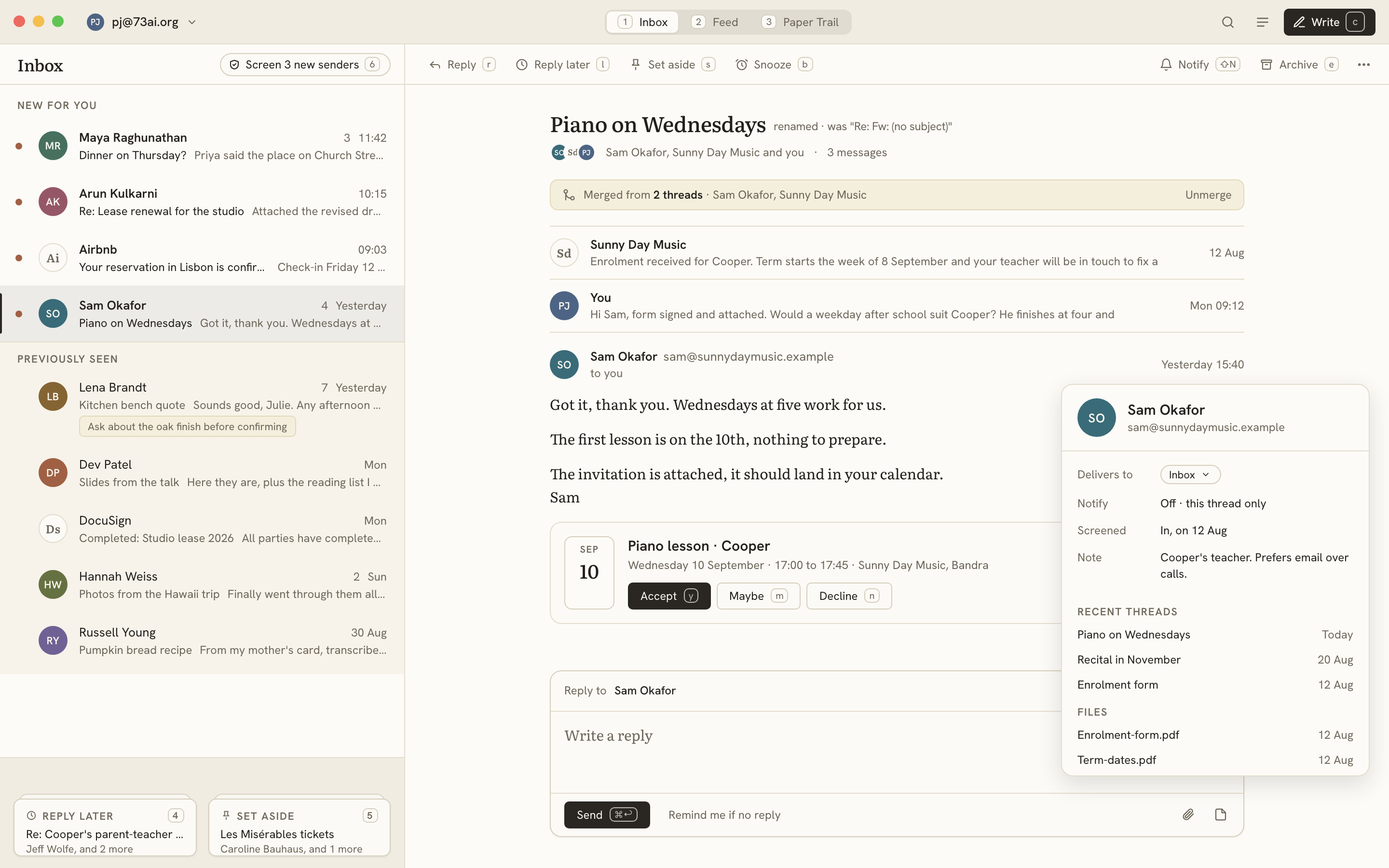Click the Snooze alarm toolbar item
The width and height of the screenshot is (1389, 868).
coord(773,64)
